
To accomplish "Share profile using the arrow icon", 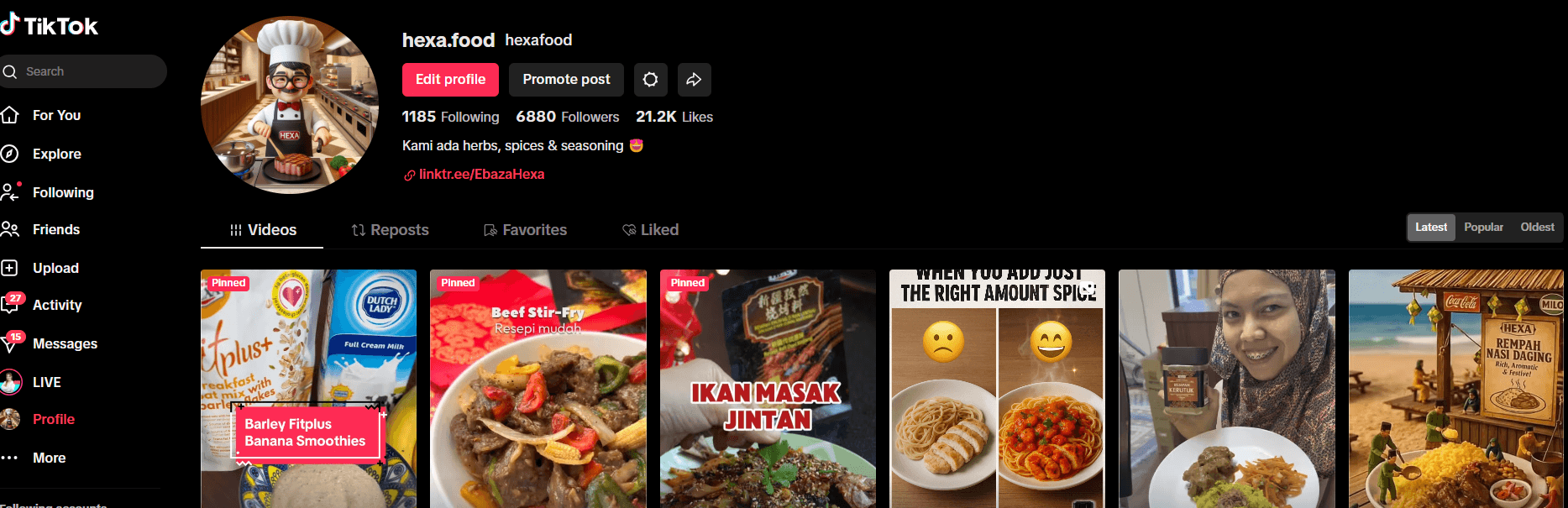I will 694,80.
